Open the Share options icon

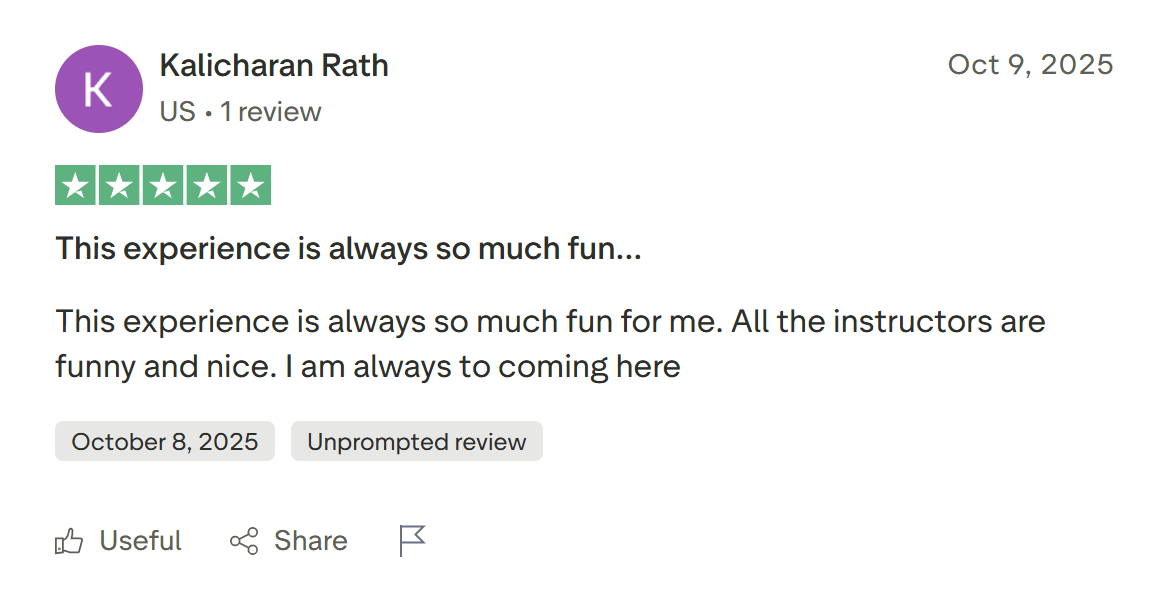243,540
